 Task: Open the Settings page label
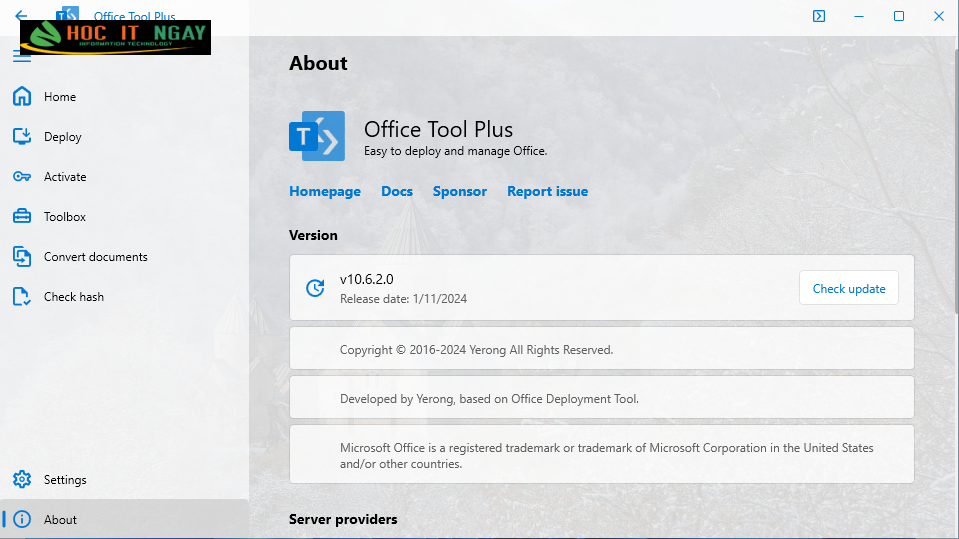click(x=65, y=480)
